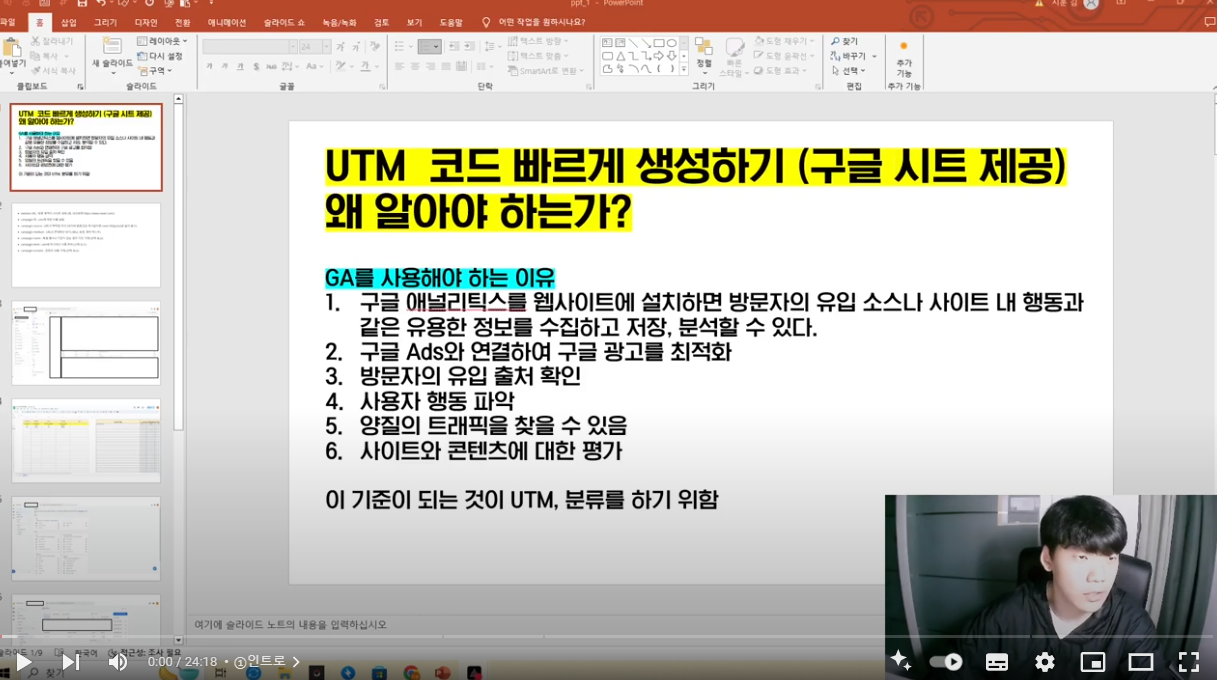Click the font name box
This screenshot has height=680, width=1217.
(250, 47)
